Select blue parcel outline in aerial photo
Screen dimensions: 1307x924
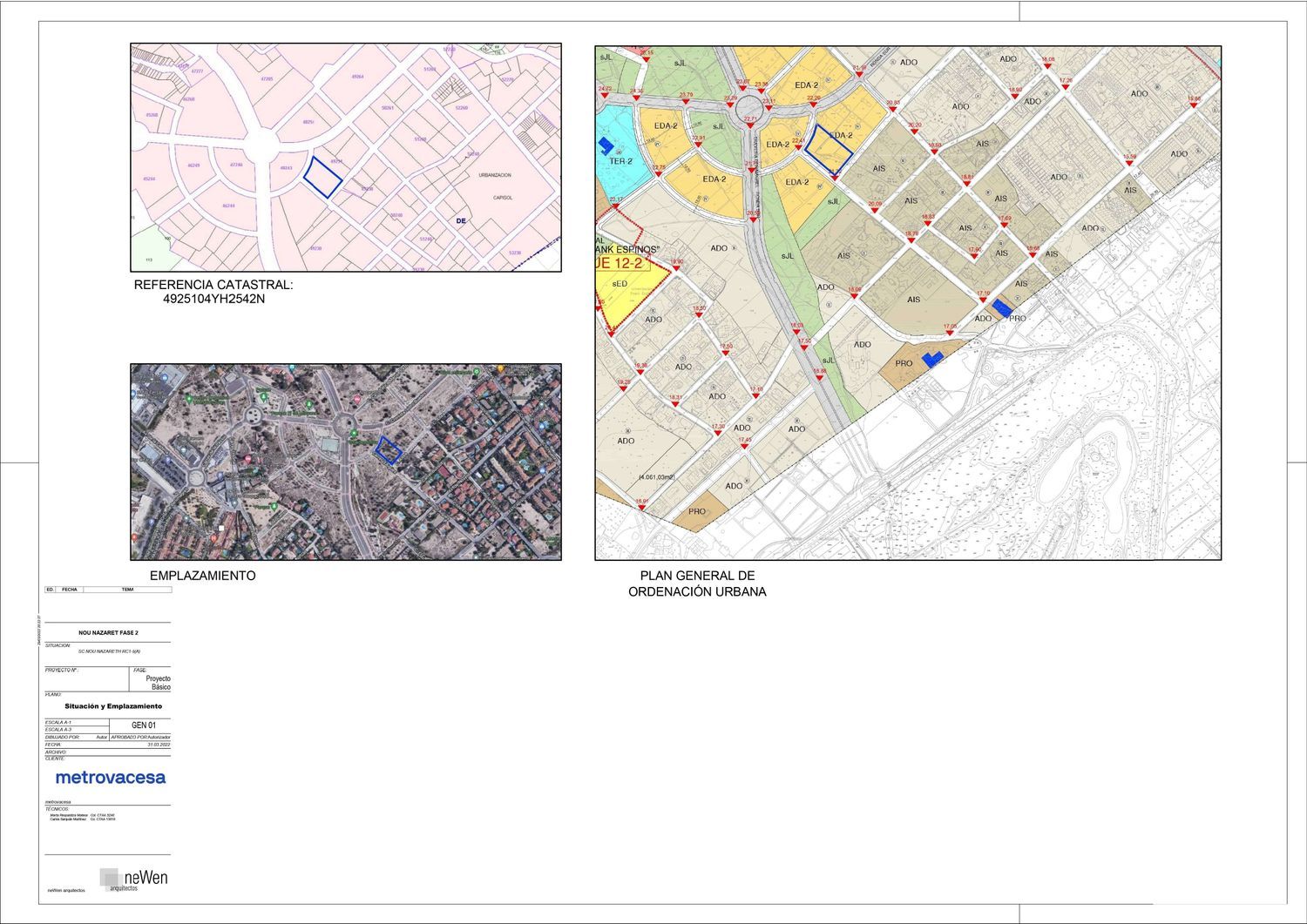(x=388, y=450)
